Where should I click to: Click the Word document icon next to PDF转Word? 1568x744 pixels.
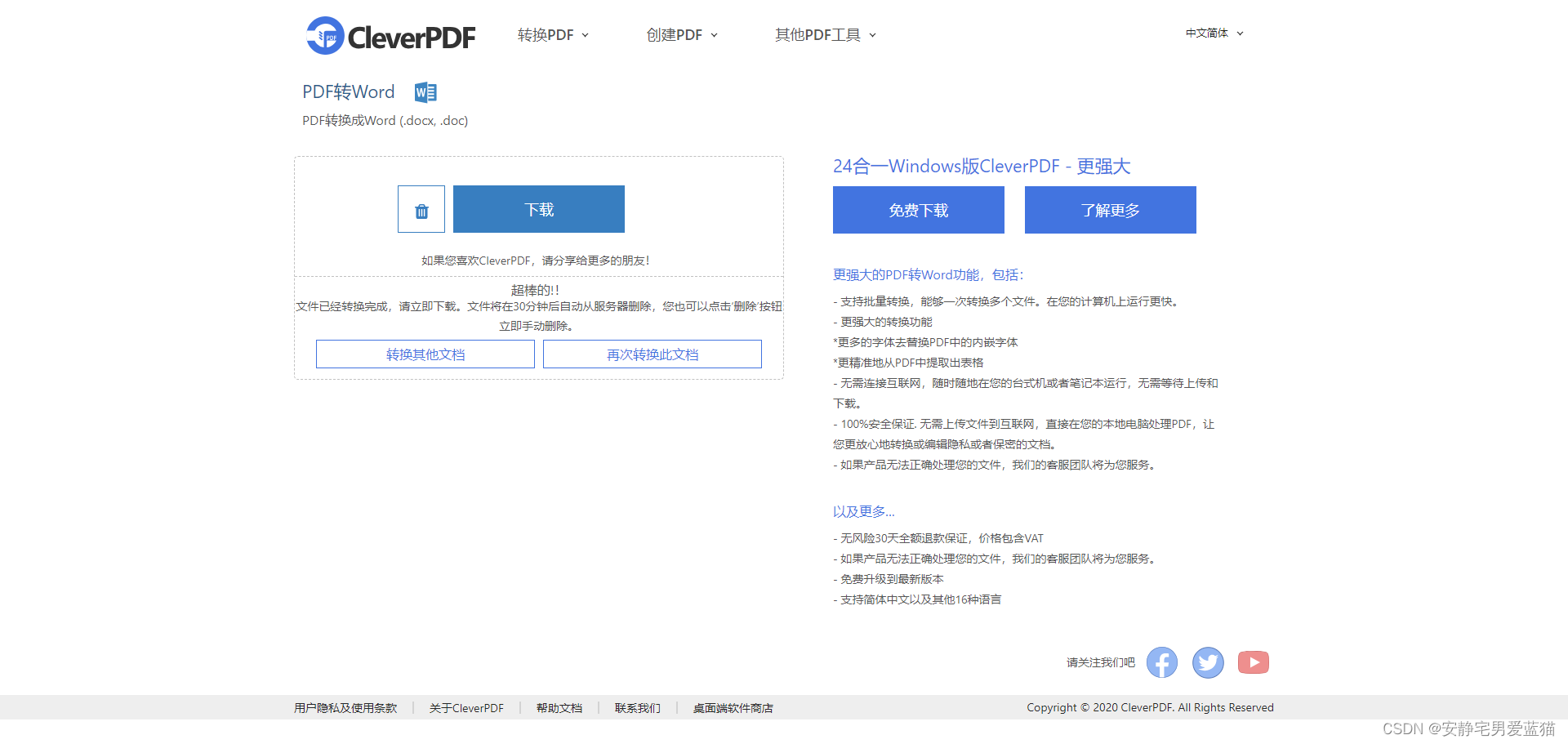coord(425,92)
